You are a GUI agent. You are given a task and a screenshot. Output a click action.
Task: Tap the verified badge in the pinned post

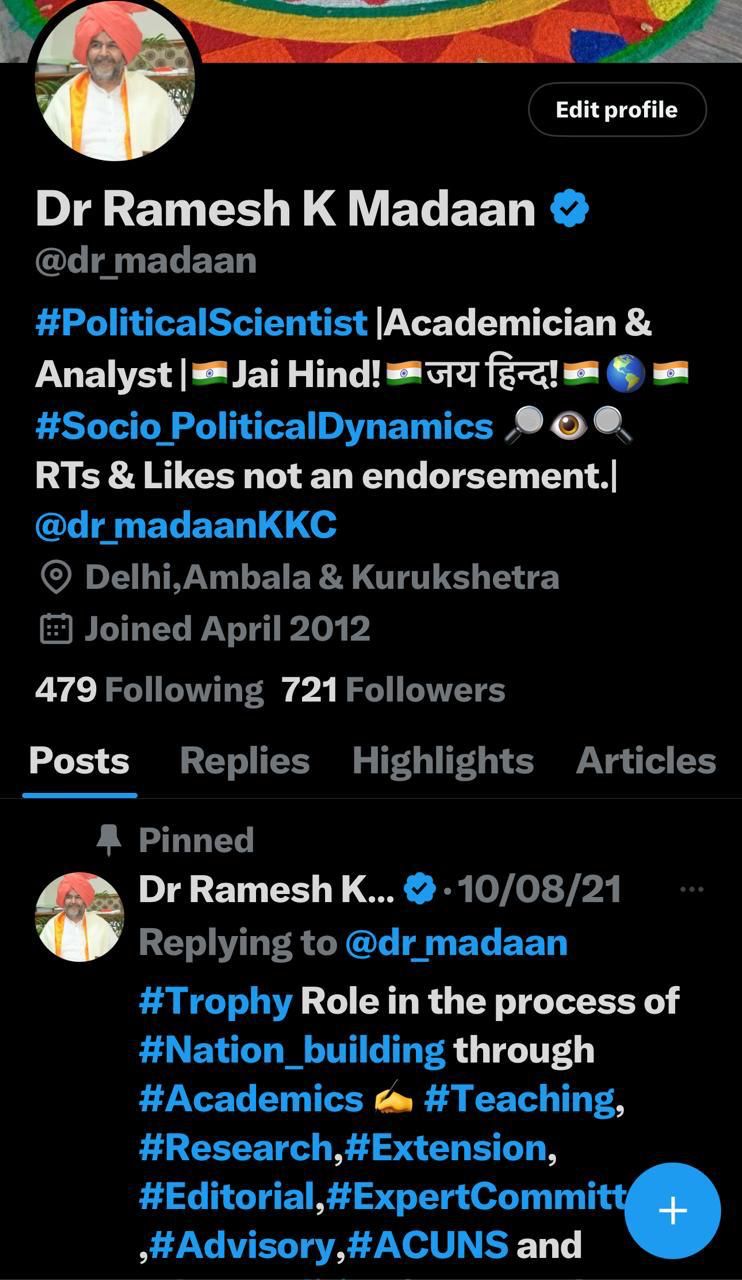pos(420,889)
